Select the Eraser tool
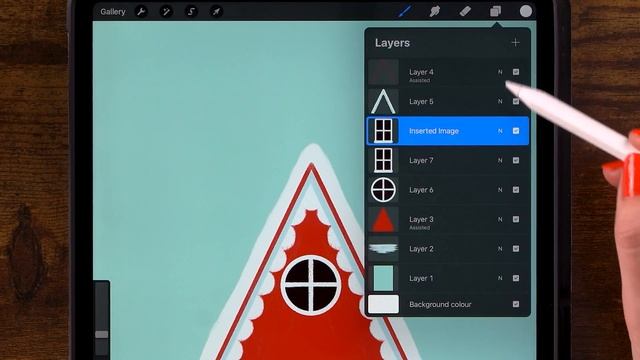 pos(465,11)
